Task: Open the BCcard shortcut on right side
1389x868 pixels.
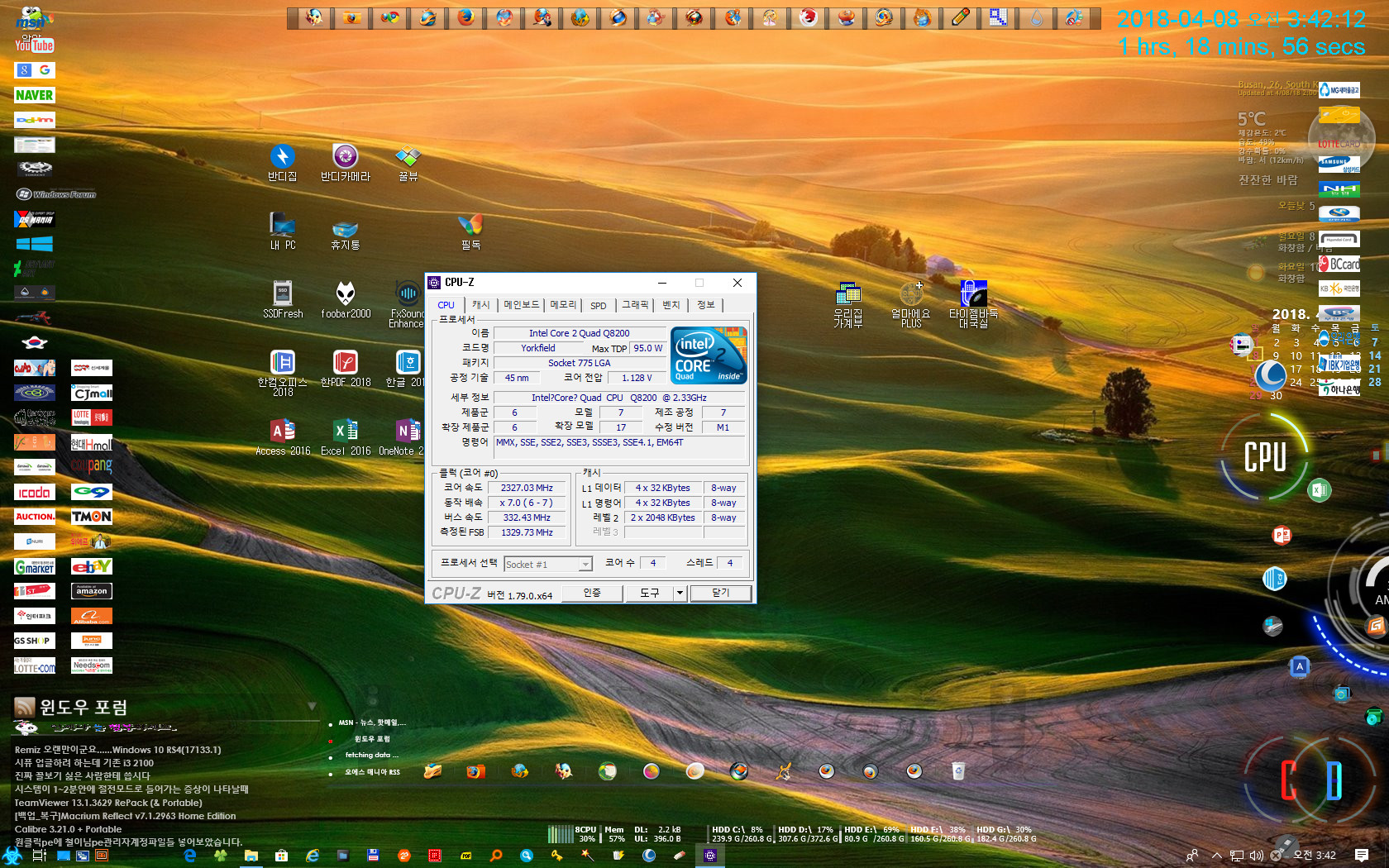Action: pos(1339,265)
